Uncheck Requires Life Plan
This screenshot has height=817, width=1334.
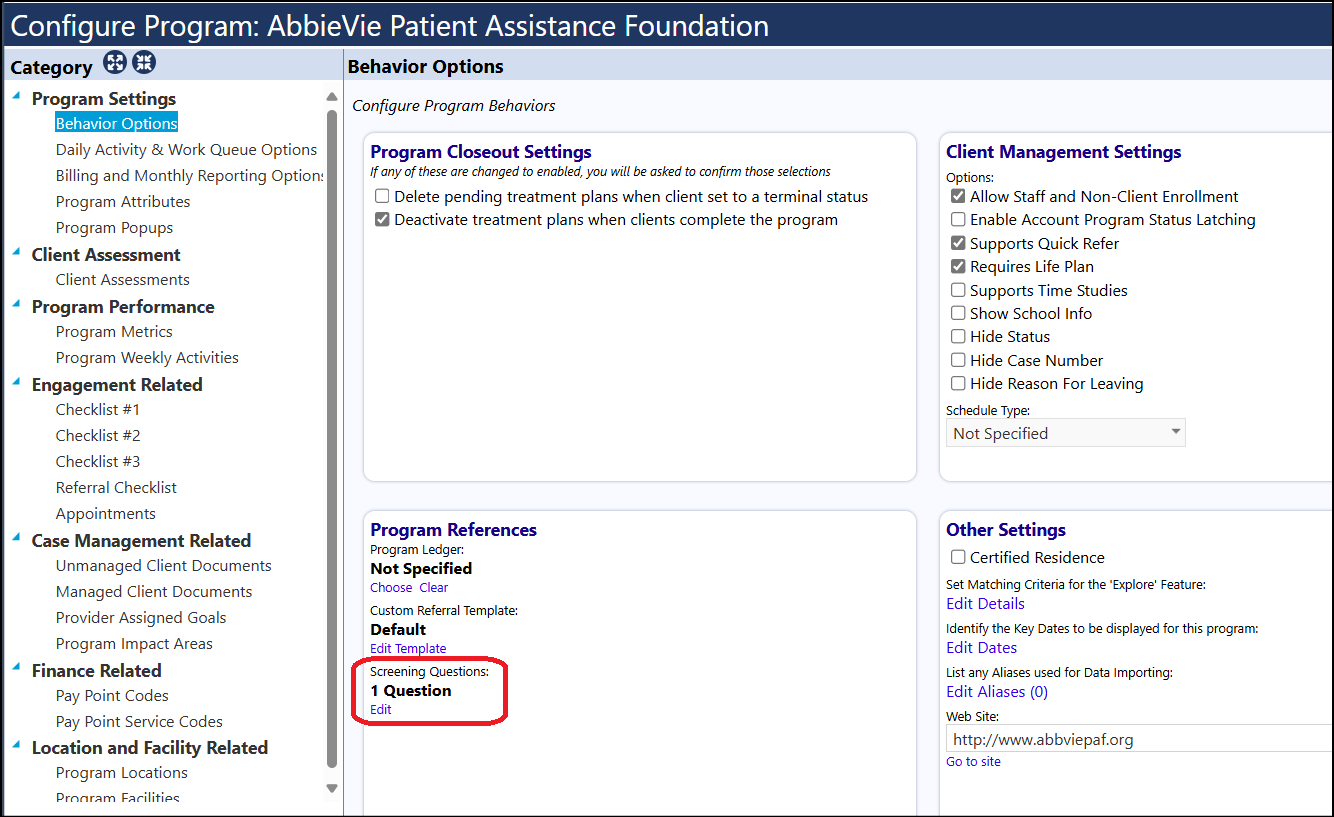coord(958,267)
